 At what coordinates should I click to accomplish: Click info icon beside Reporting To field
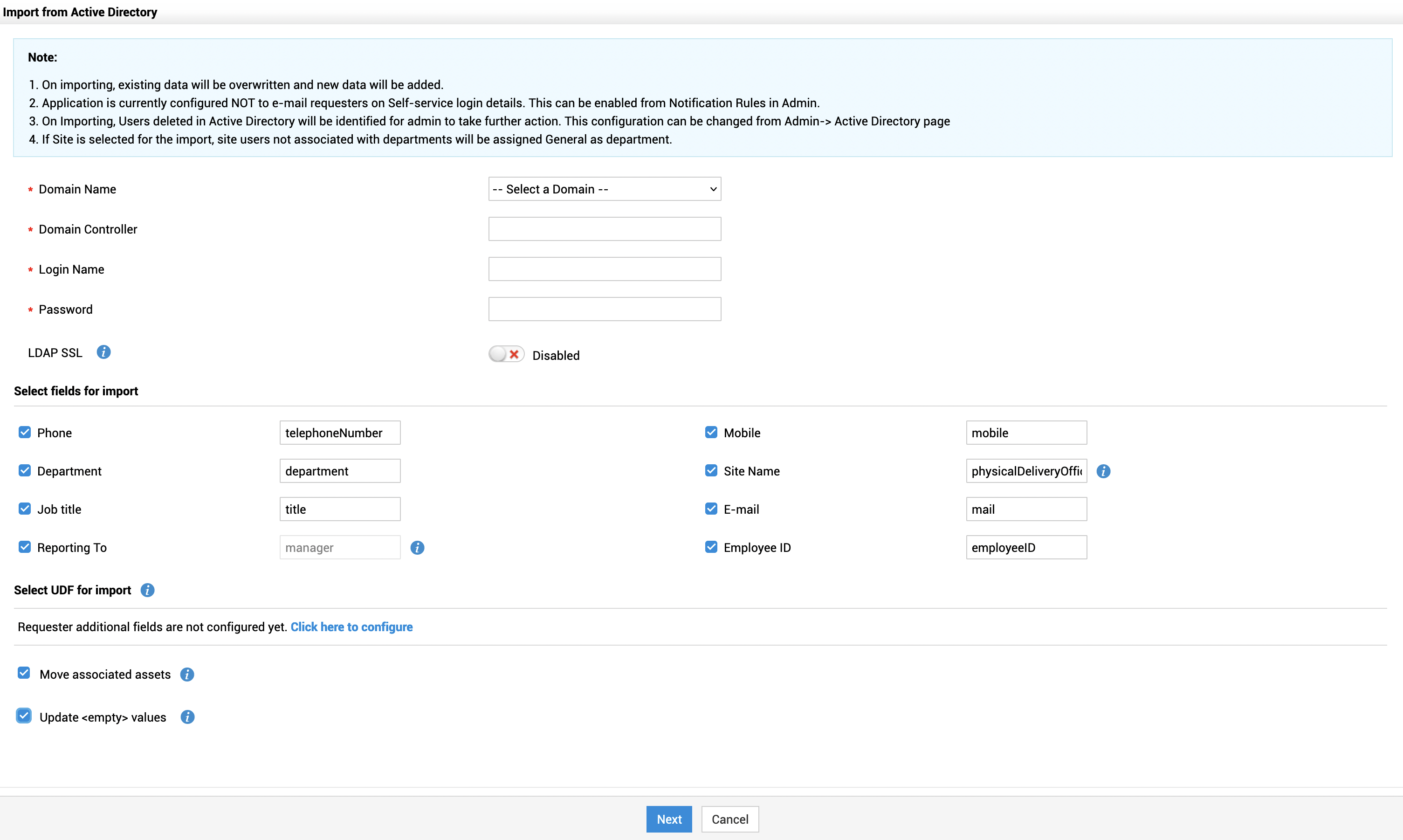coord(417,547)
